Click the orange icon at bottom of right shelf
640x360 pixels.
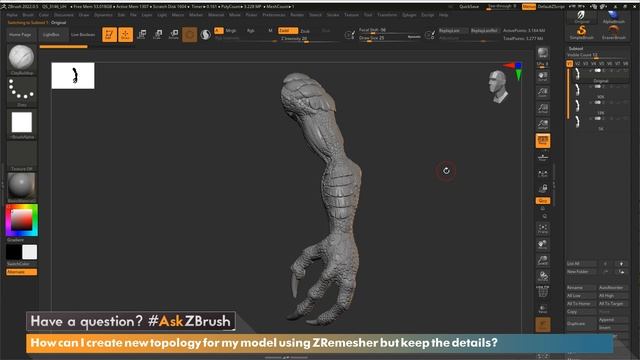(542, 325)
